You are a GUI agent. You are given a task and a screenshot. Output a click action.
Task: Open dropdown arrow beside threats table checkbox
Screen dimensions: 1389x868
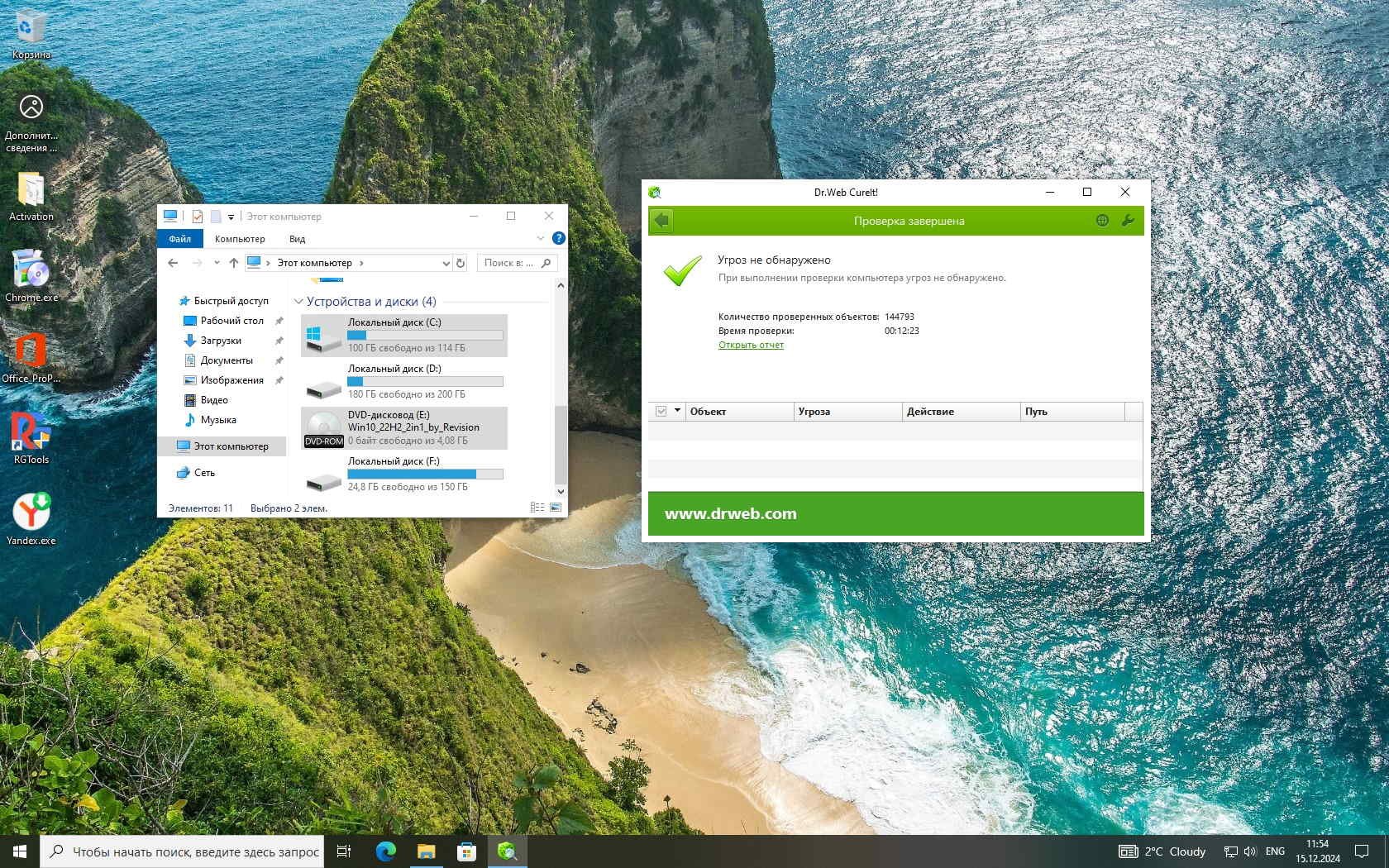(x=677, y=411)
